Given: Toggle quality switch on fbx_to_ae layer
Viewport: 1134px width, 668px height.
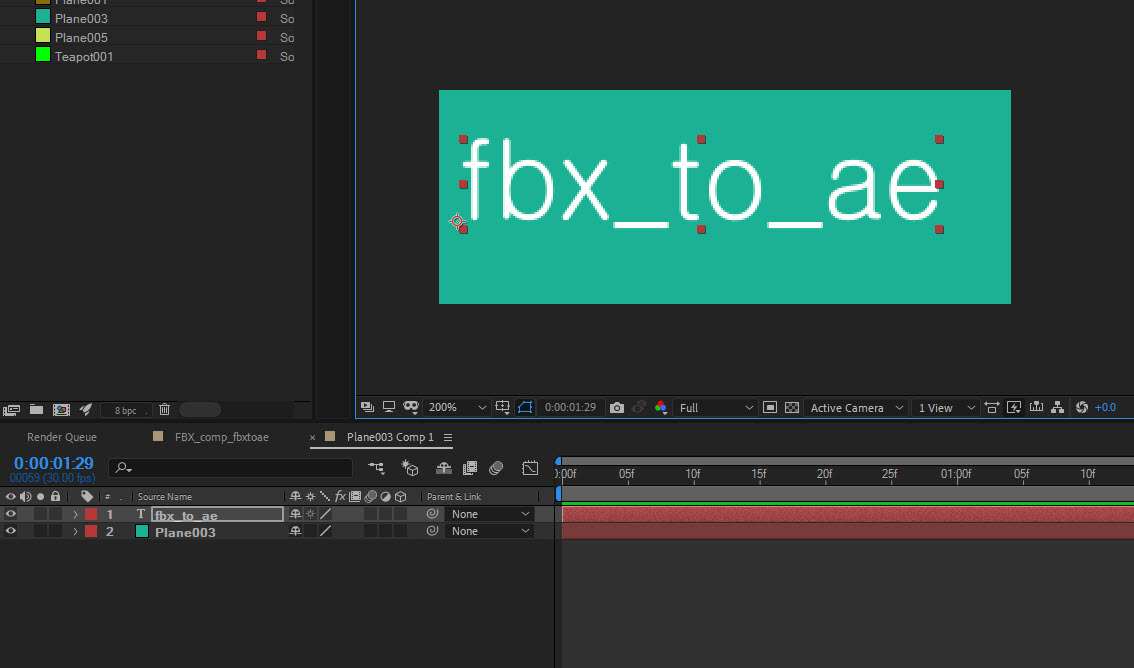Looking at the screenshot, I should (x=325, y=514).
